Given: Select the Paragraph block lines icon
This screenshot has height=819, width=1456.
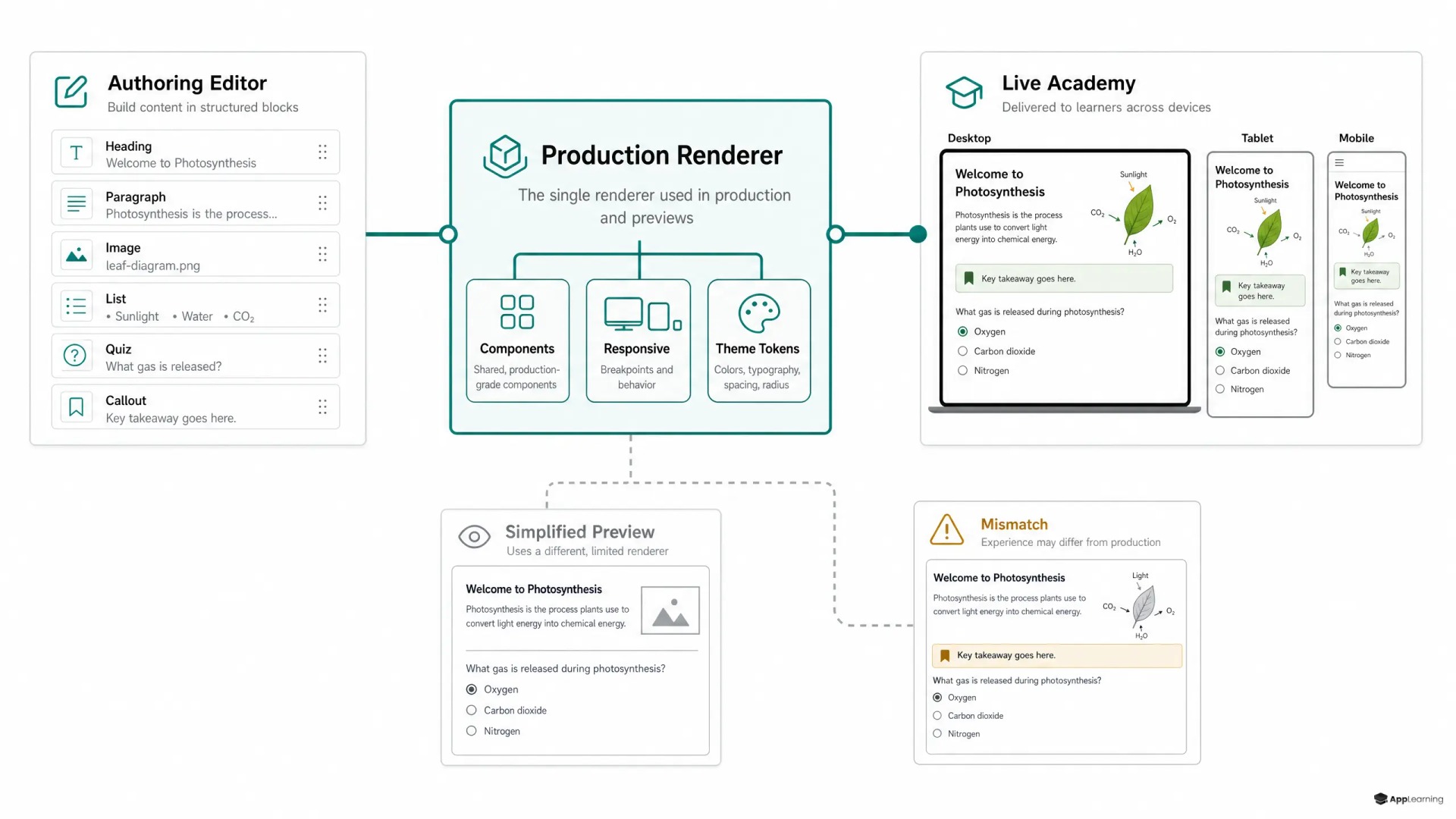Looking at the screenshot, I should click(76, 204).
